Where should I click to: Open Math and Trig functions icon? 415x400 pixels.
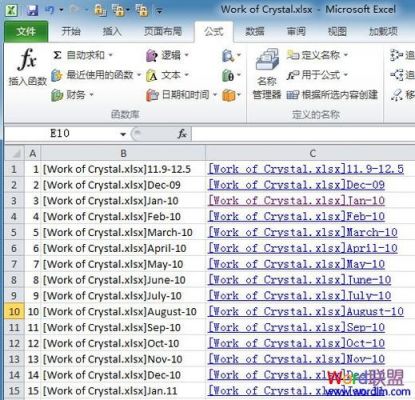pos(228,76)
